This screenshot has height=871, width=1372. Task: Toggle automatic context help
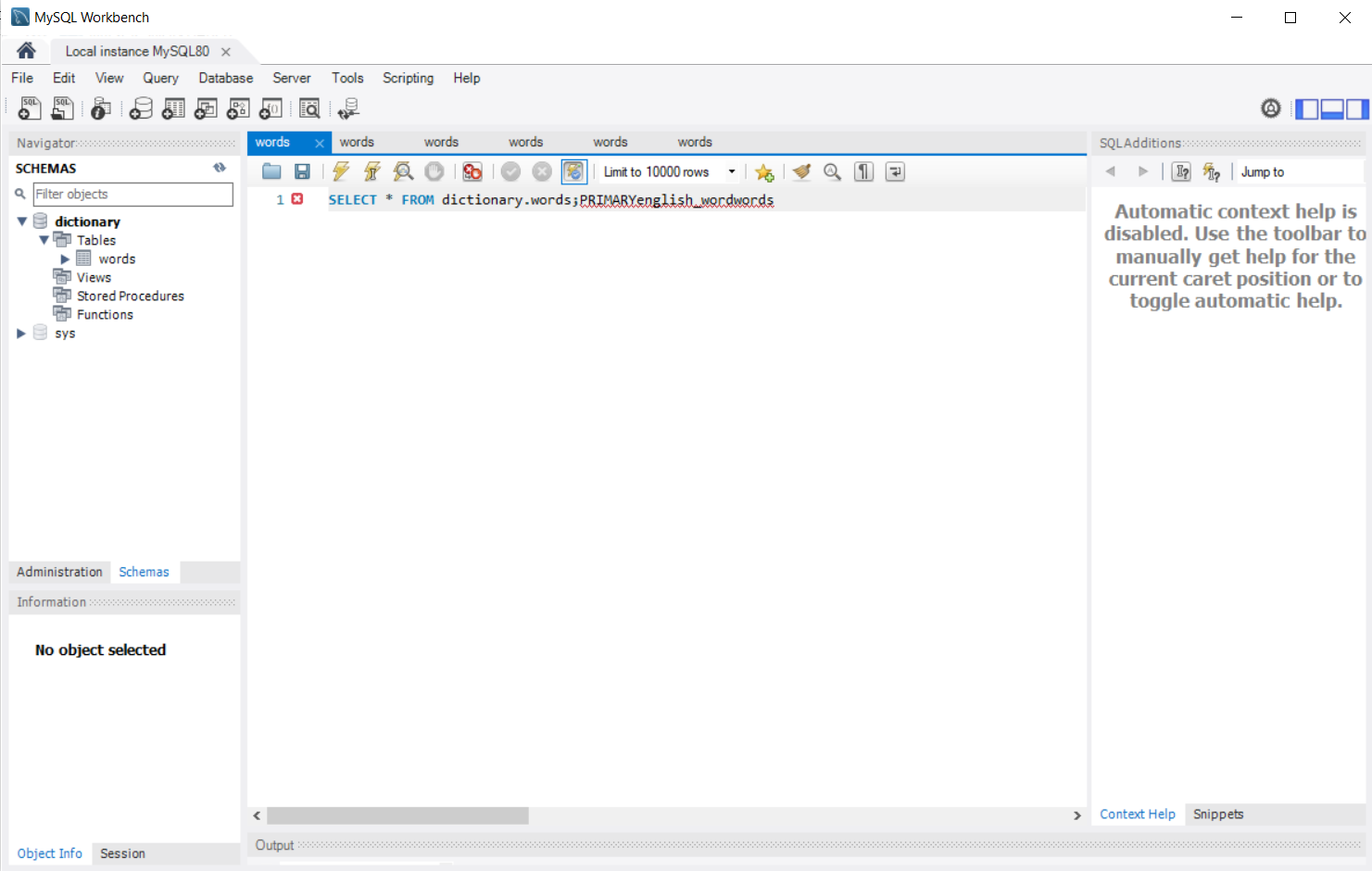[1212, 171]
